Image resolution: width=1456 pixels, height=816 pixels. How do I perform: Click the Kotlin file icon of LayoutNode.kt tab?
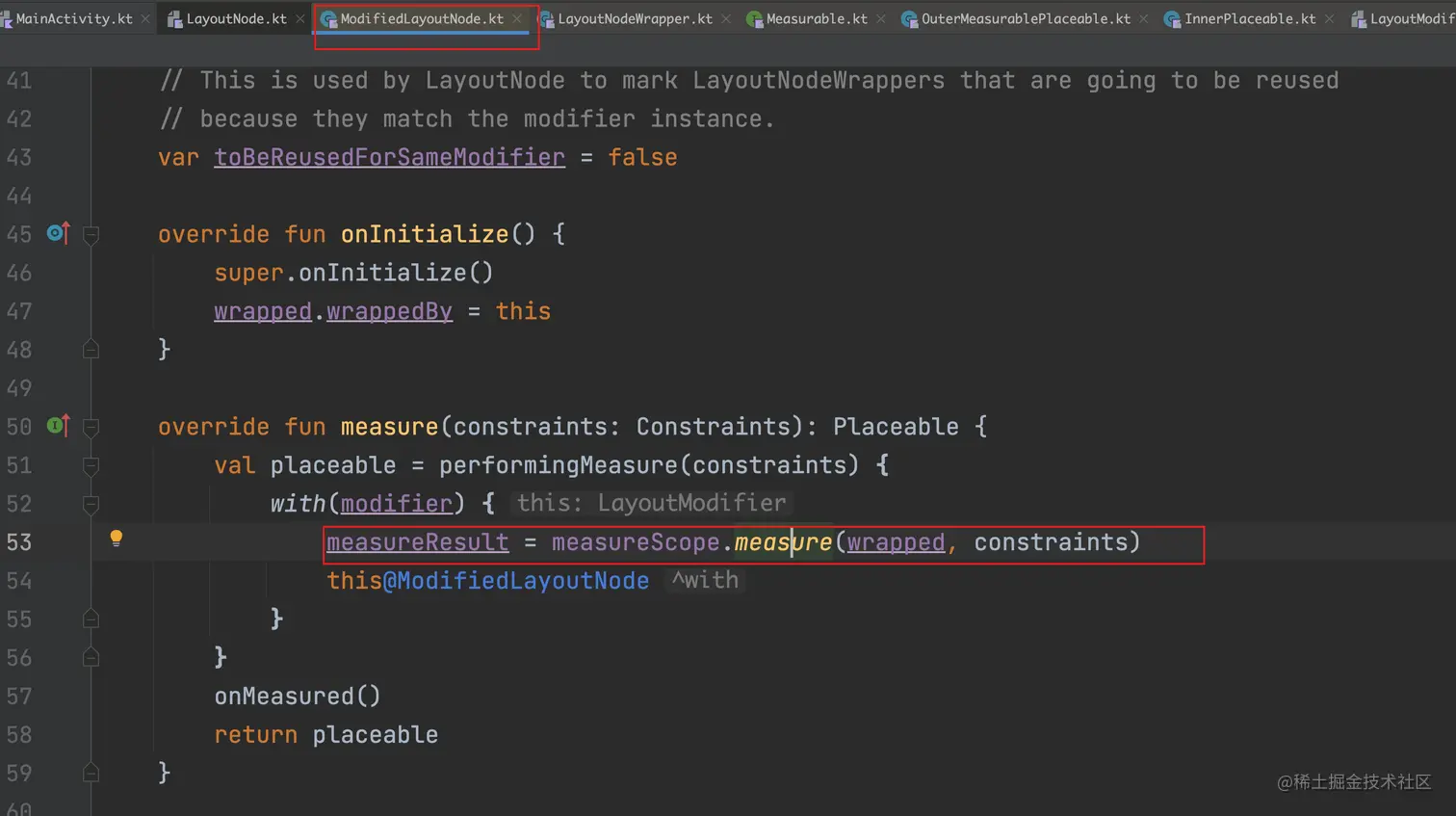(x=175, y=18)
